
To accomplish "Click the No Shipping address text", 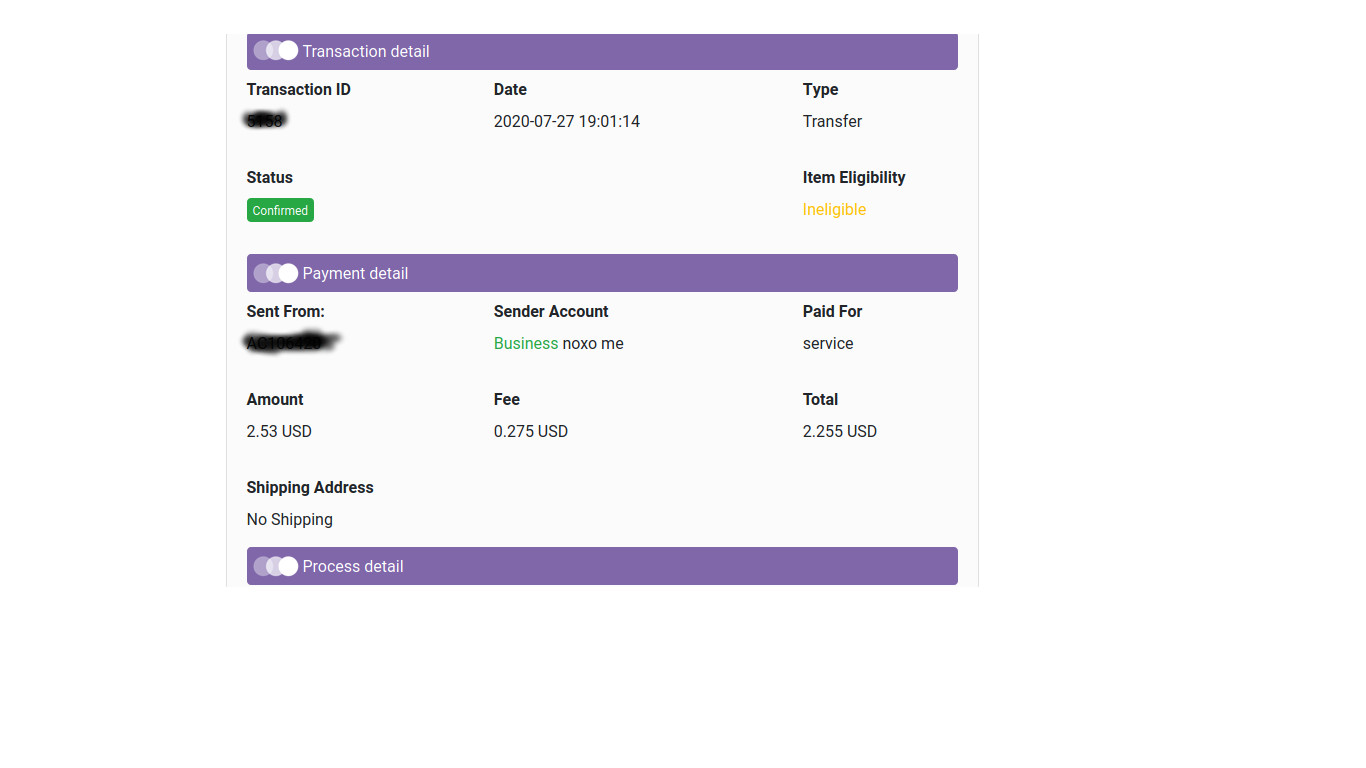I will coord(290,519).
